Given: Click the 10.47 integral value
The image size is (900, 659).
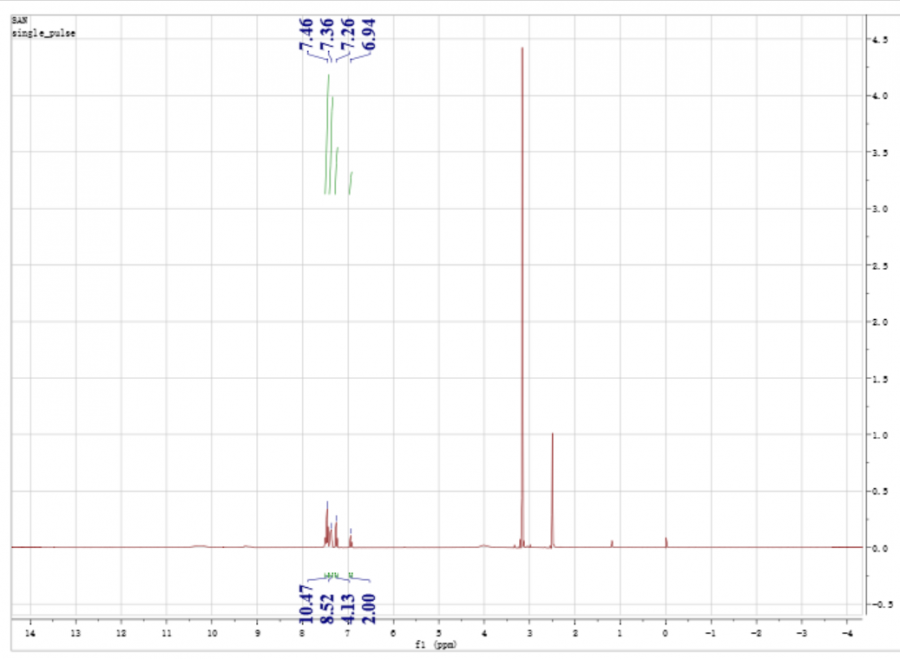Looking at the screenshot, I should pyautogui.click(x=307, y=604).
